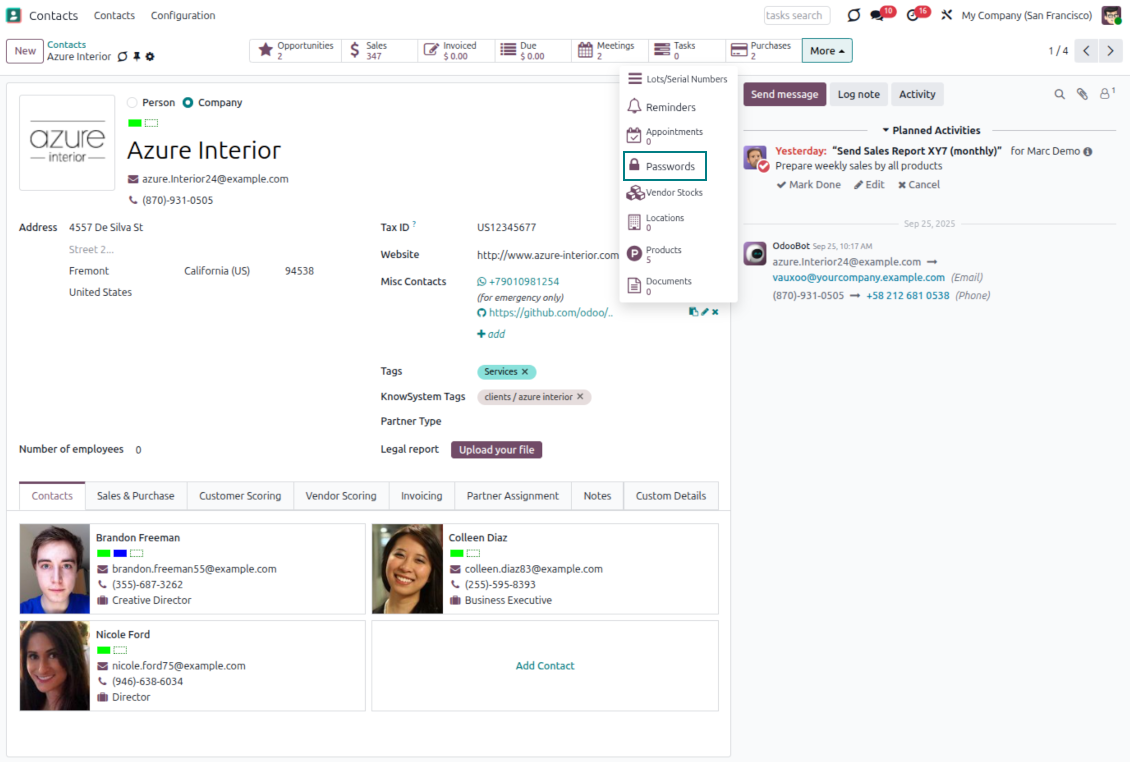
Task: Remove the Services tag
Action: point(525,372)
